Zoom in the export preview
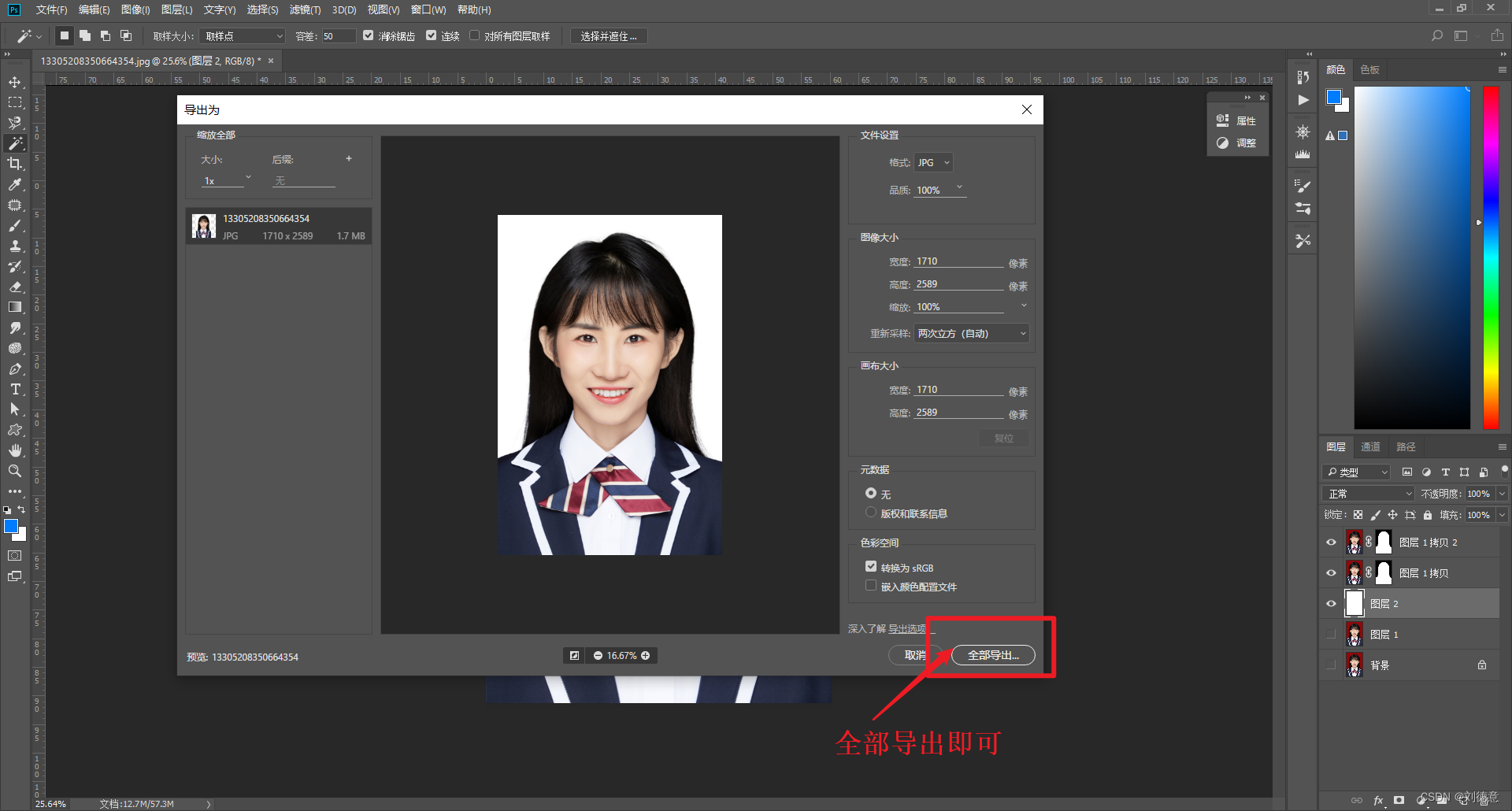The height and width of the screenshot is (811, 1512). point(646,655)
